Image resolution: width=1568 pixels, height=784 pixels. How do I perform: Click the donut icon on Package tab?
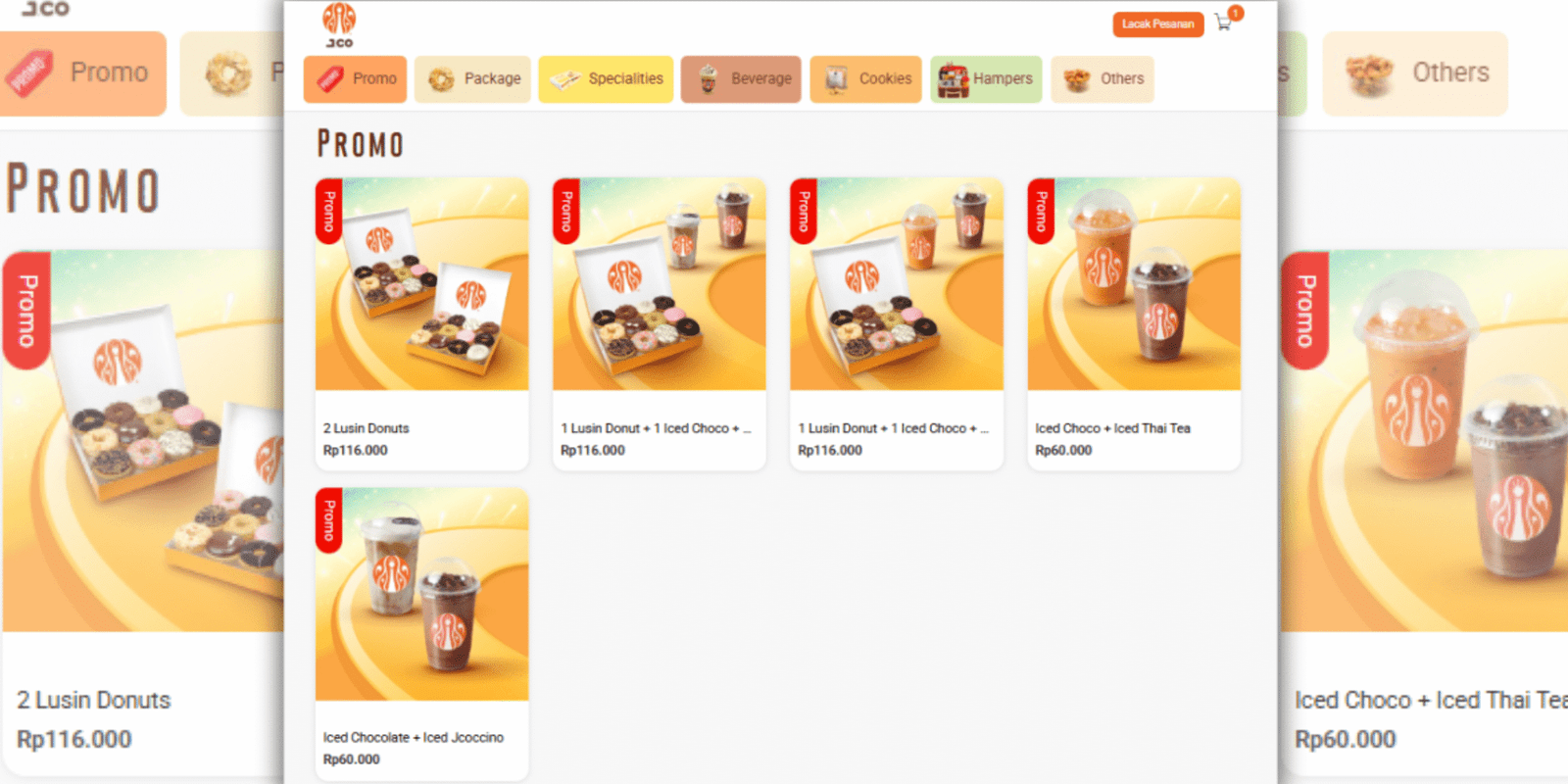pos(441,79)
